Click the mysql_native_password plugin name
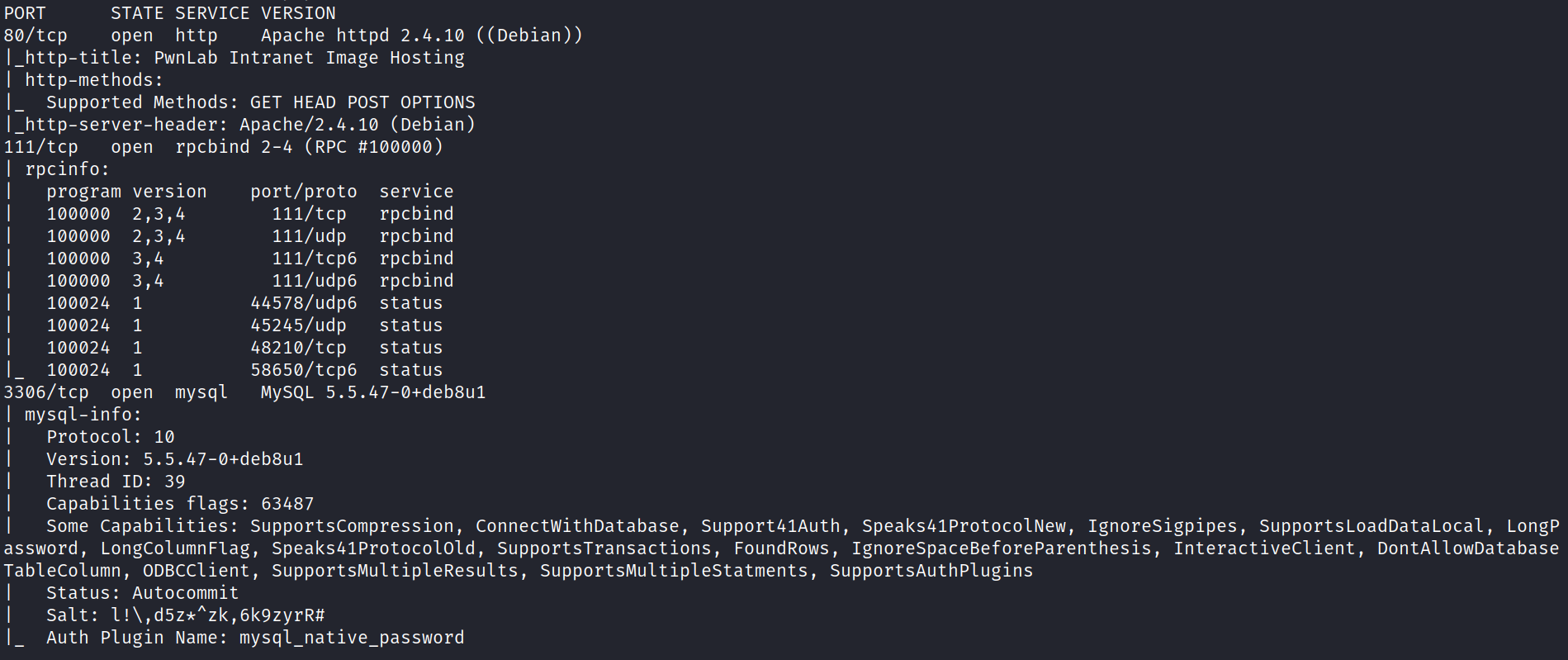 351,638
